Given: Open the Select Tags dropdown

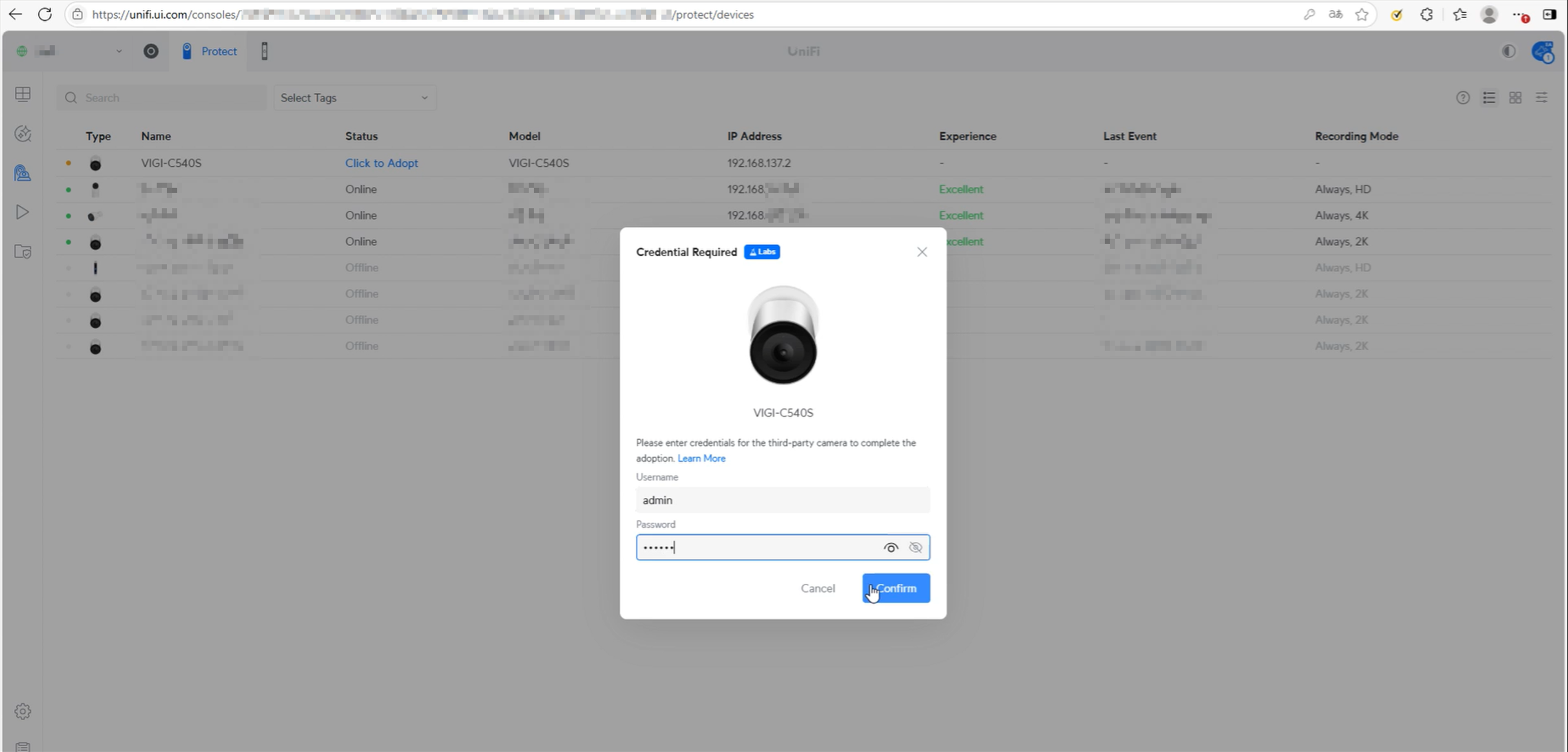Looking at the screenshot, I should click(354, 98).
